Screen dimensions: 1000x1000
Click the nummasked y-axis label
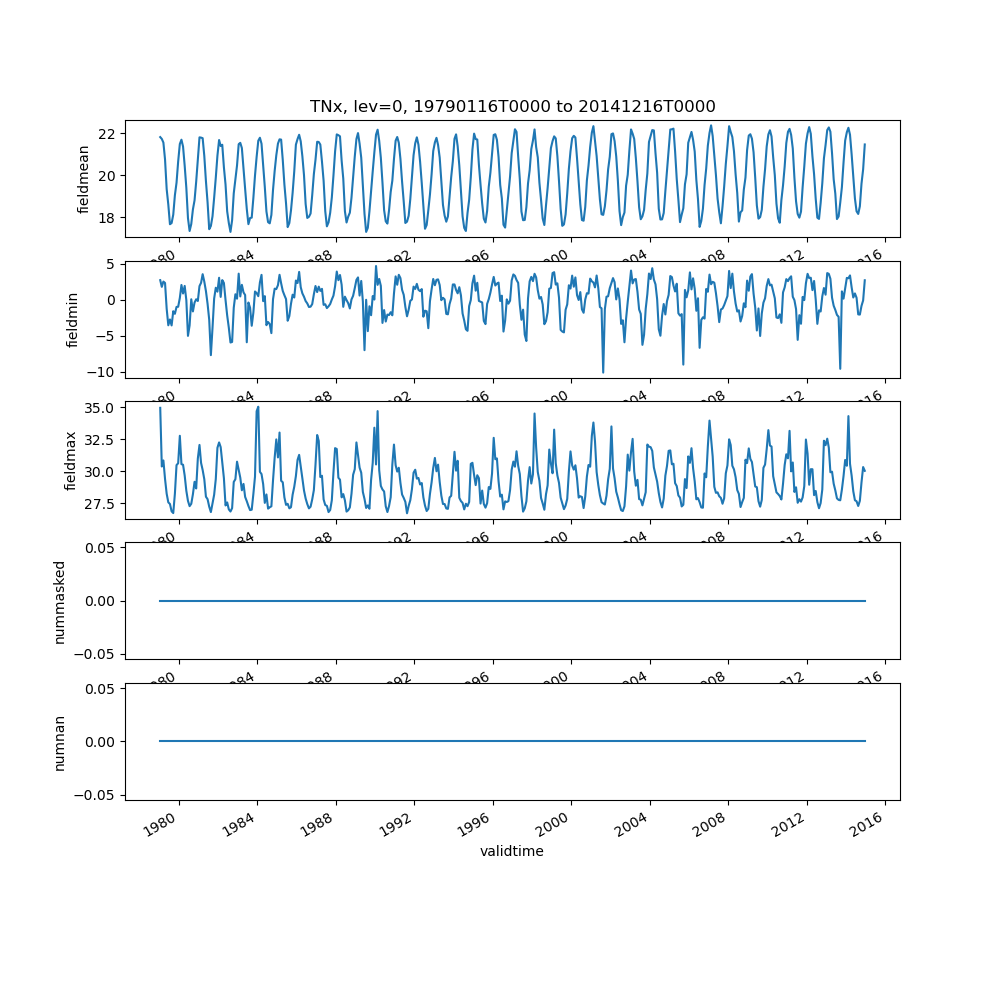(x=59, y=601)
